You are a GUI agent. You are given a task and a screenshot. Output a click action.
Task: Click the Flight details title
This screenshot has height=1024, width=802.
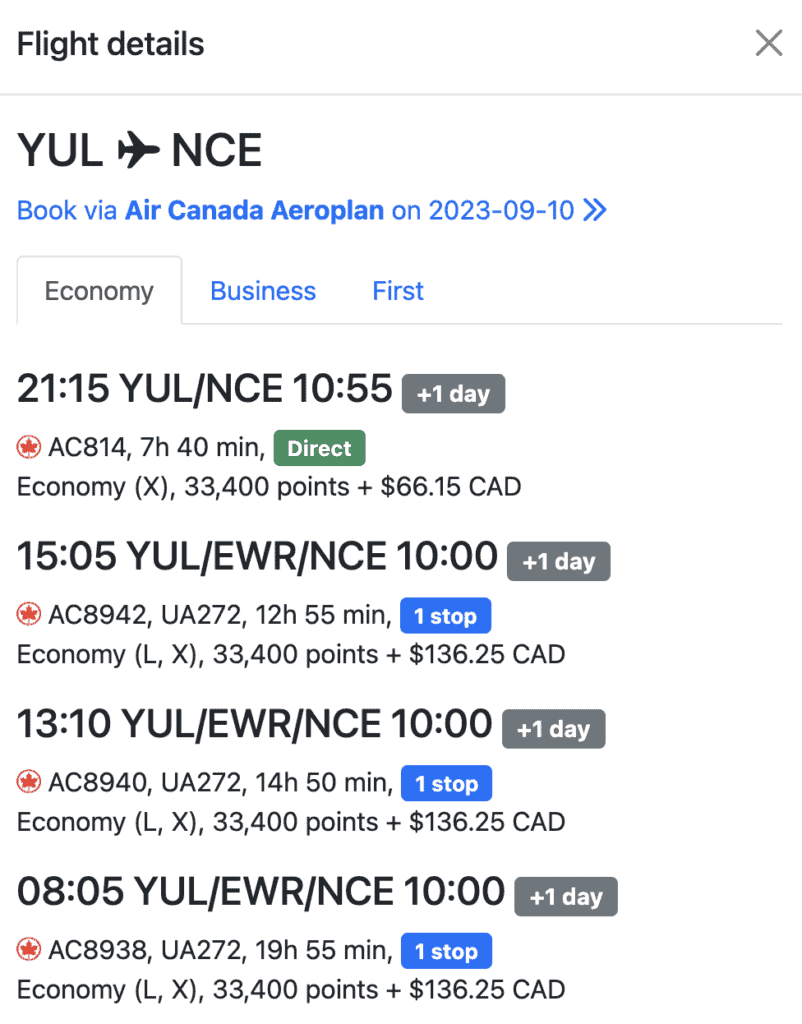111,44
